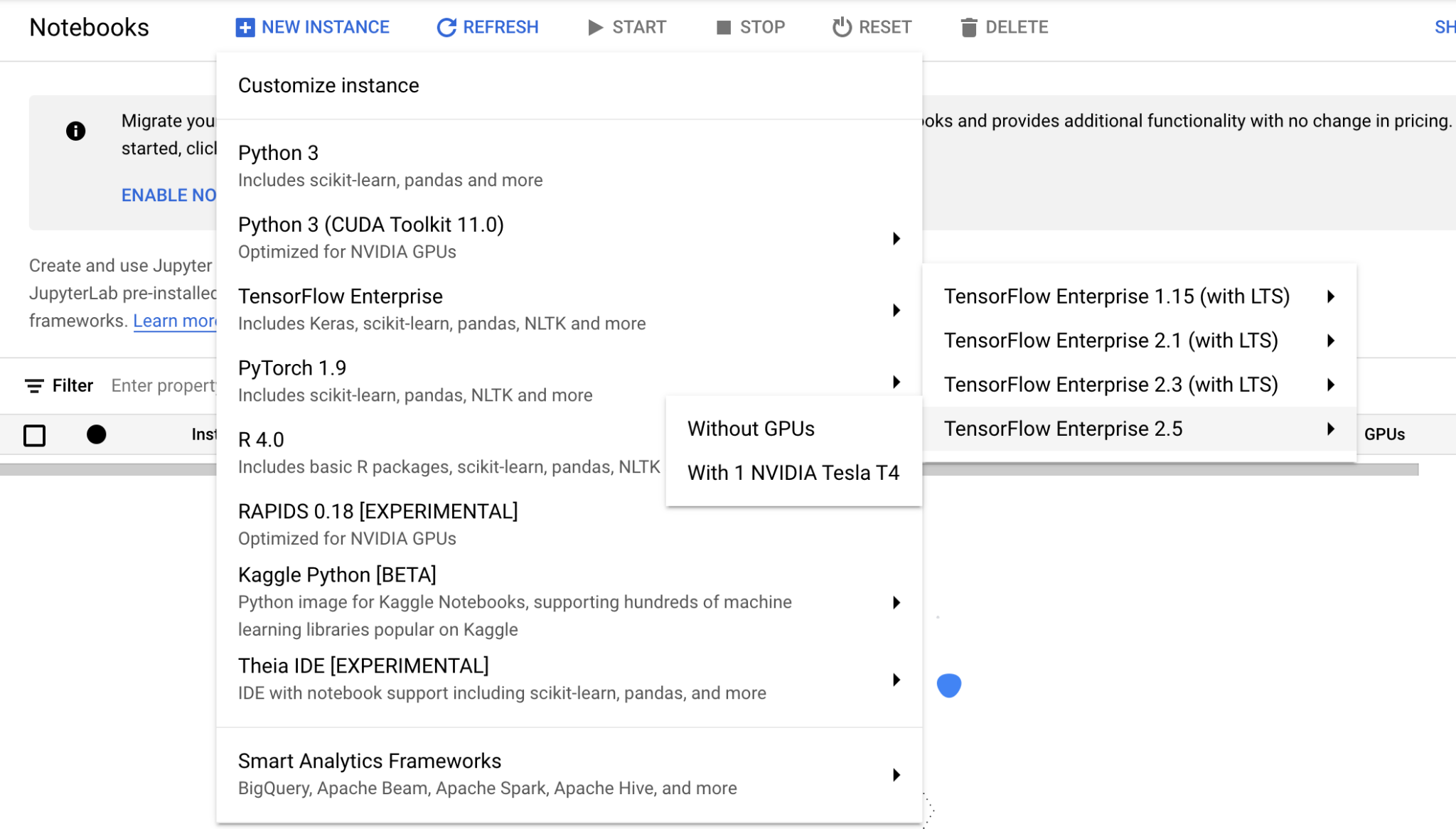Expand TensorFlow Enterprise 2.5 arrow
Viewport: 1456px width, 829px height.
click(1331, 429)
